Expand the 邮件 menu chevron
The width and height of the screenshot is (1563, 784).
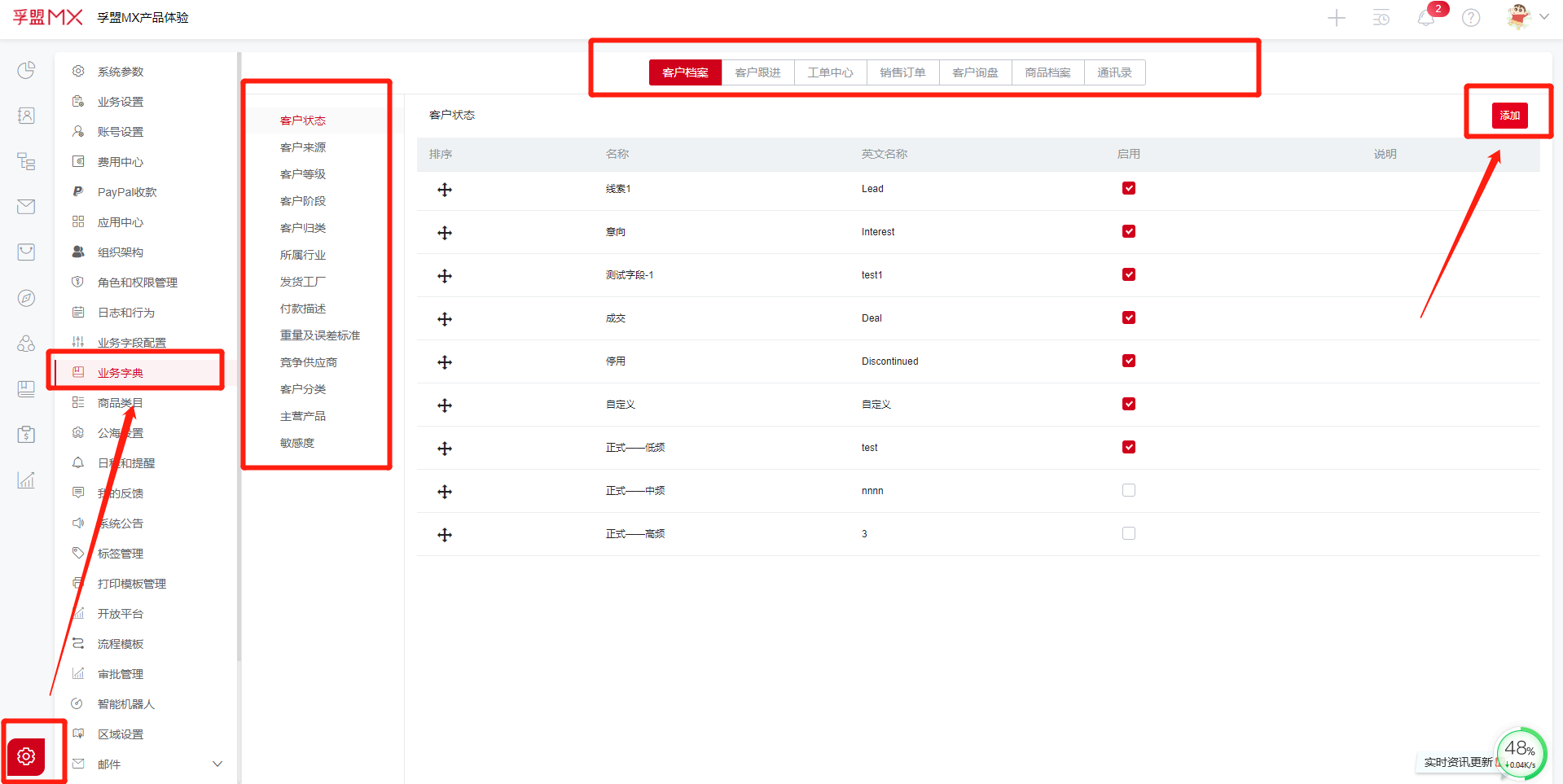[x=217, y=764]
